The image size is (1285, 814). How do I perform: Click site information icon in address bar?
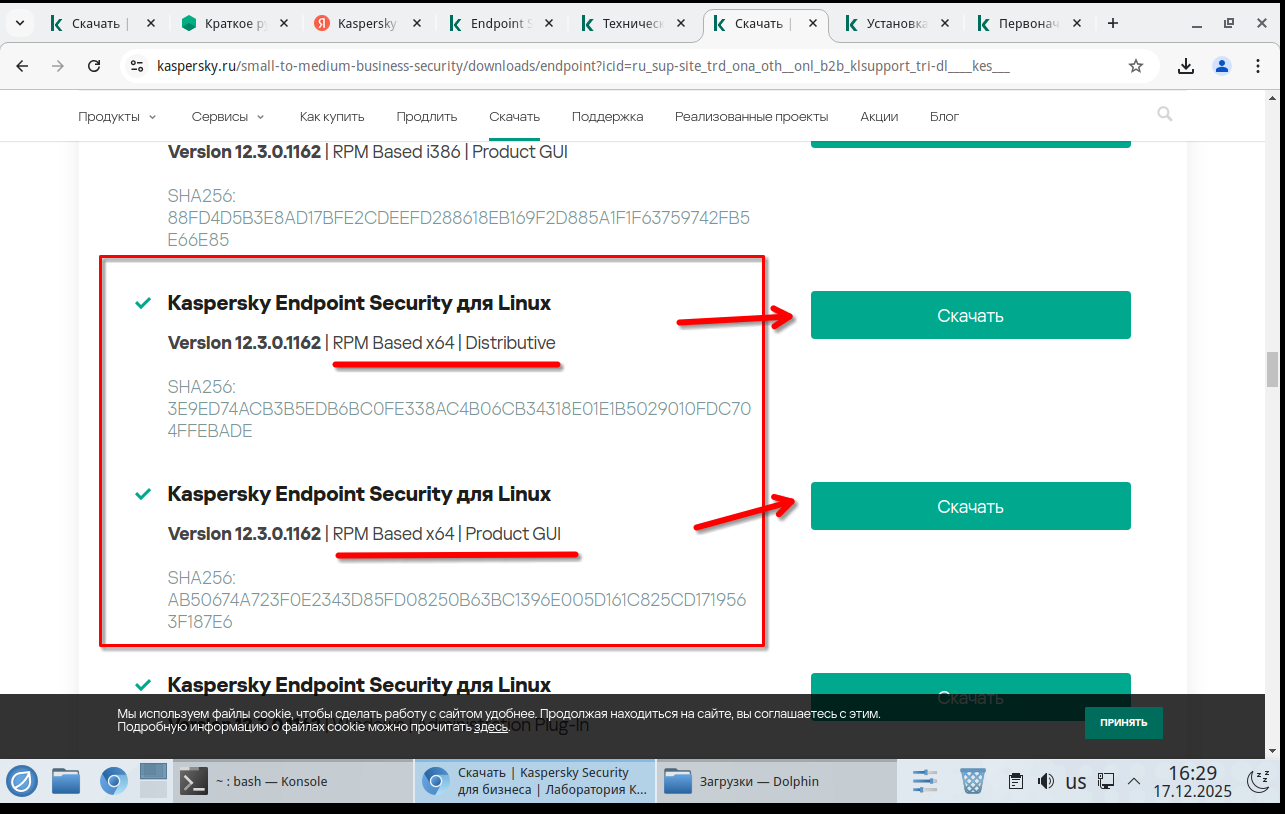click(x=138, y=66)
